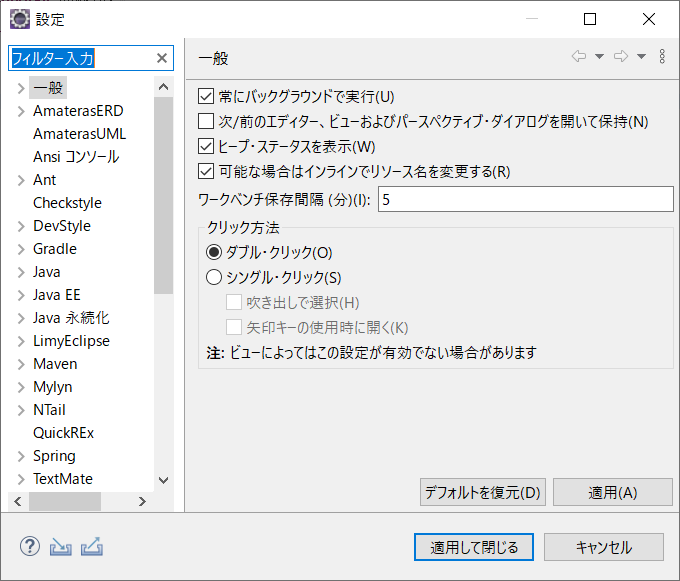Click the tree scroll-down arrow
This screenshot has height=581, width=680.
coord(163,480)
